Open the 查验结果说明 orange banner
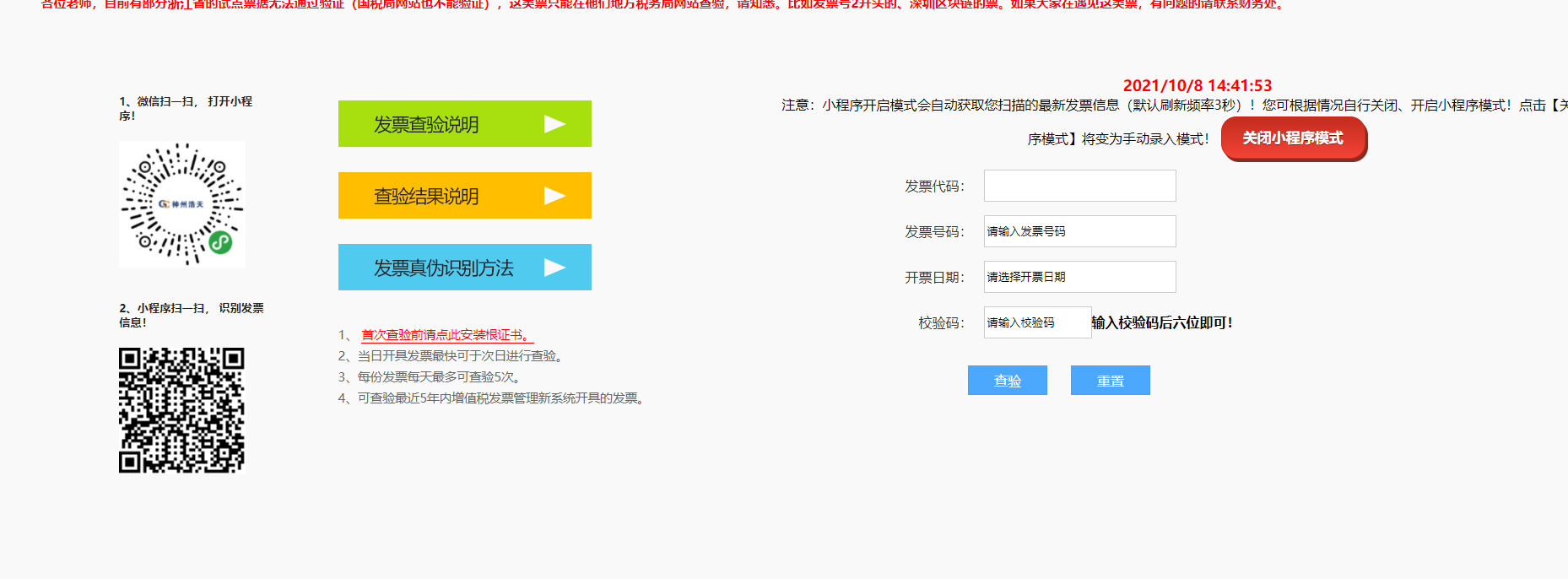The height and width of the screenshot is (579, 1568). 464,195
